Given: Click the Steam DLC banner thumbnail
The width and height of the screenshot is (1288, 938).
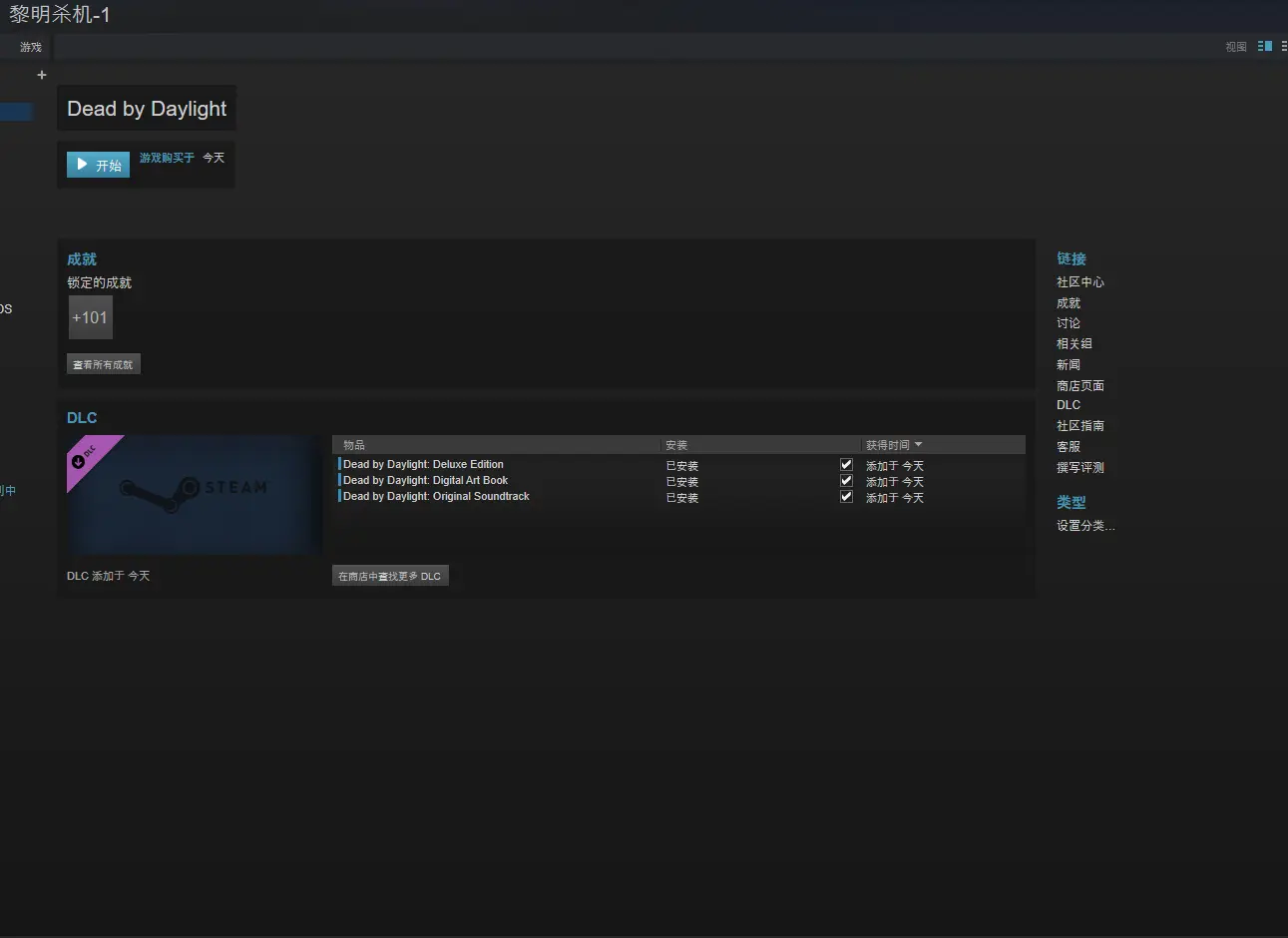Looking at the screenshot, I should tap(194, 495).
